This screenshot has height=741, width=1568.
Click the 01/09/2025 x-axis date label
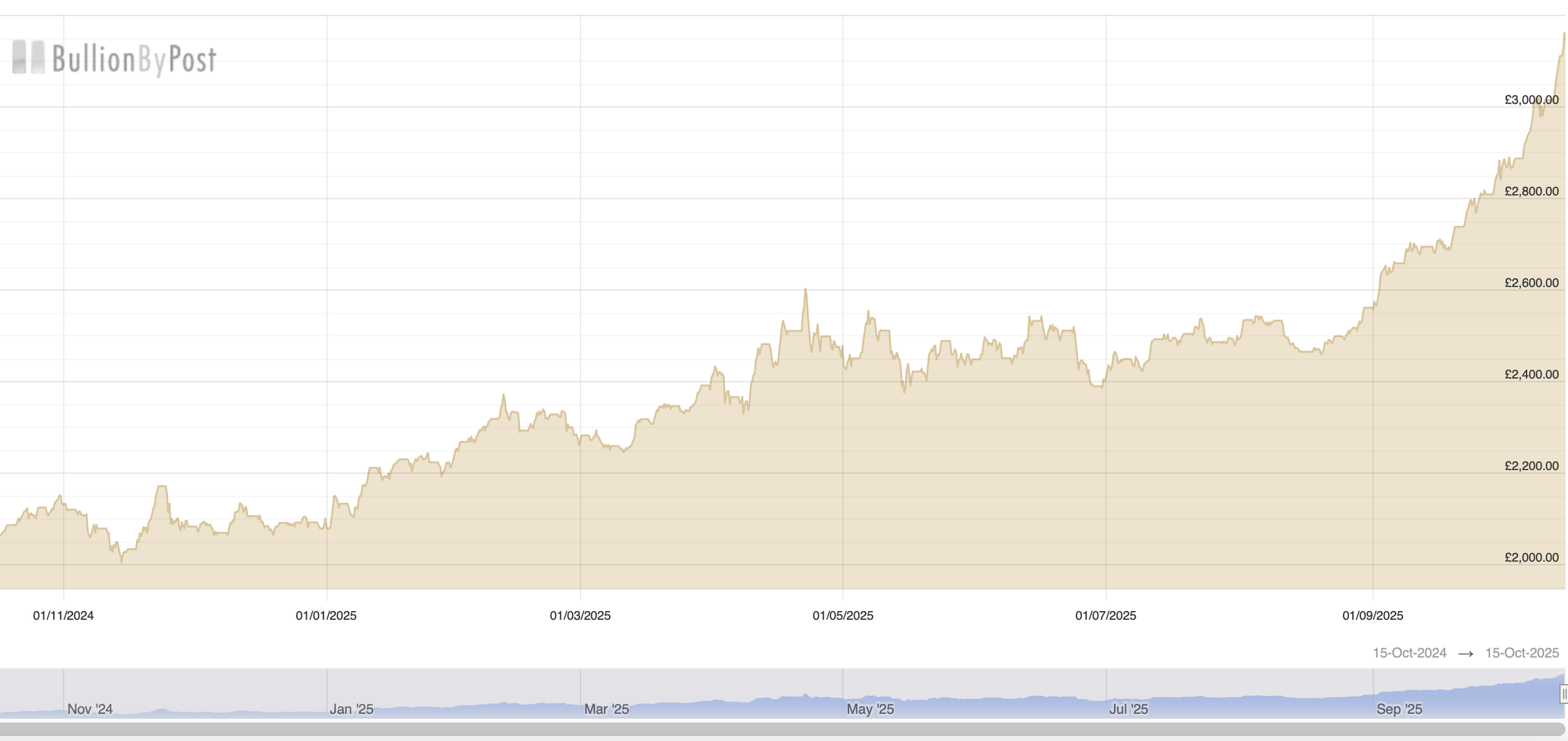pyautogui.click(x=1372, y=616)
